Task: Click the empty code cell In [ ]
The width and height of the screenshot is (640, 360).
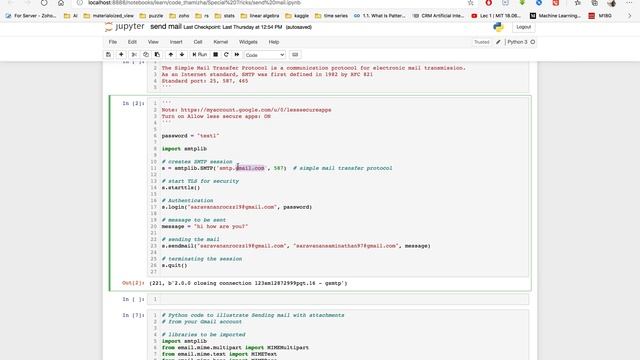Action: pyautogui.click(x=338, y=299)
